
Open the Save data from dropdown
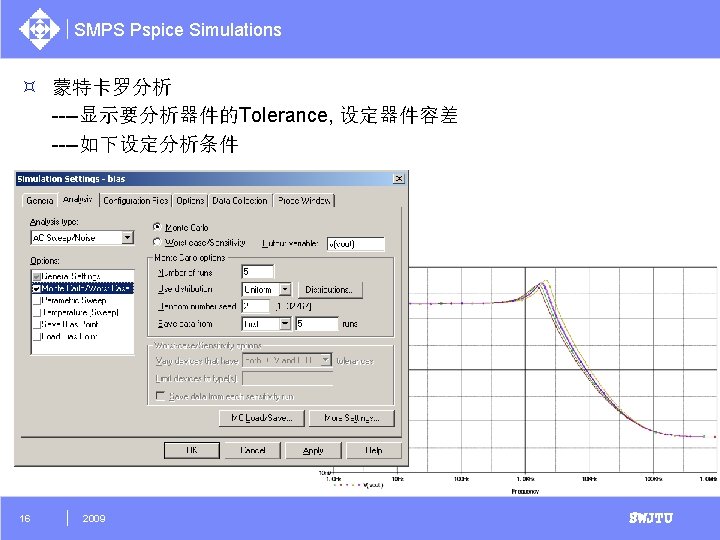coord(285,324)
